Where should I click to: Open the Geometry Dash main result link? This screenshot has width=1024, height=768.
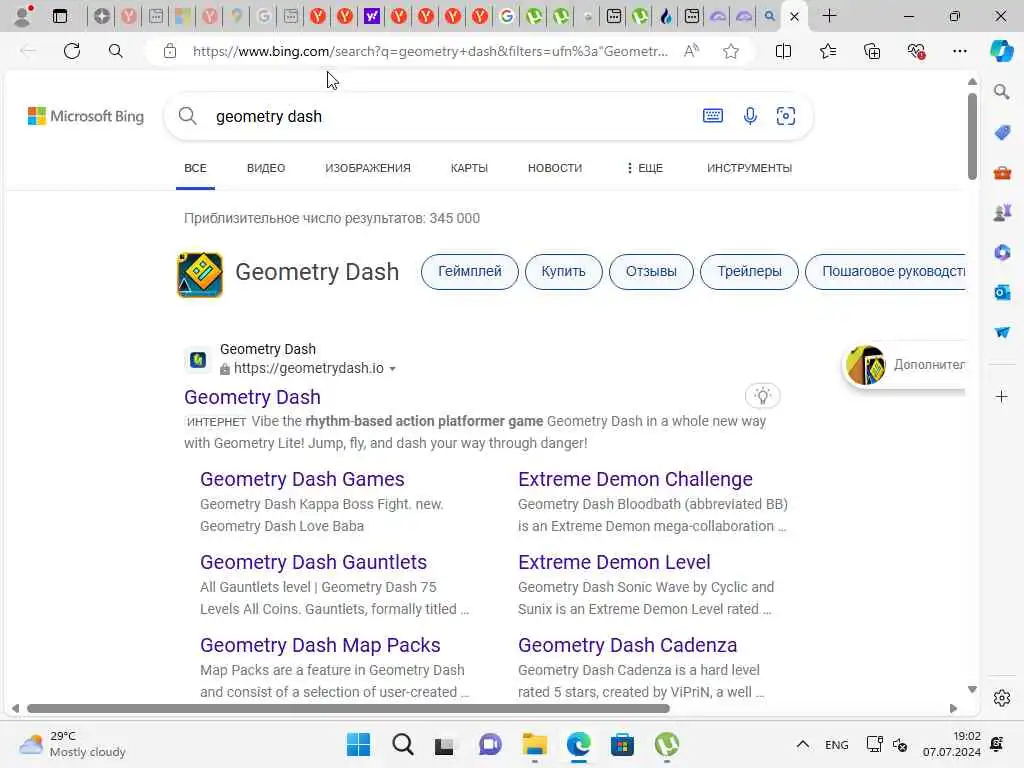point(252,397)
